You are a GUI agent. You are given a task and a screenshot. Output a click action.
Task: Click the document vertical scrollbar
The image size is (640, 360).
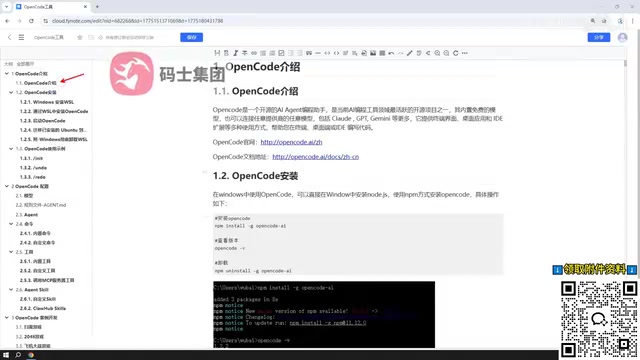[x=625, y=63]
